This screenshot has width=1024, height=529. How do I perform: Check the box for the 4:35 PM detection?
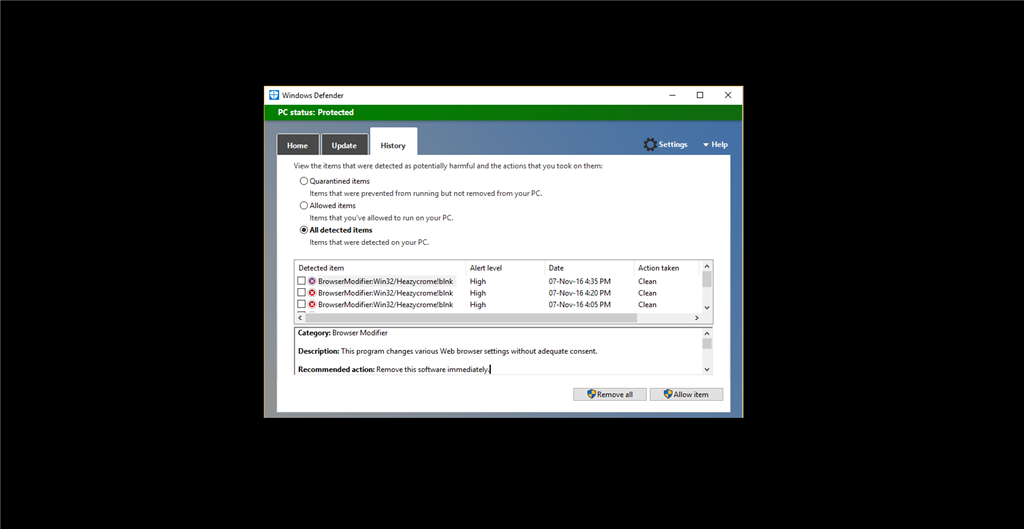301,281
